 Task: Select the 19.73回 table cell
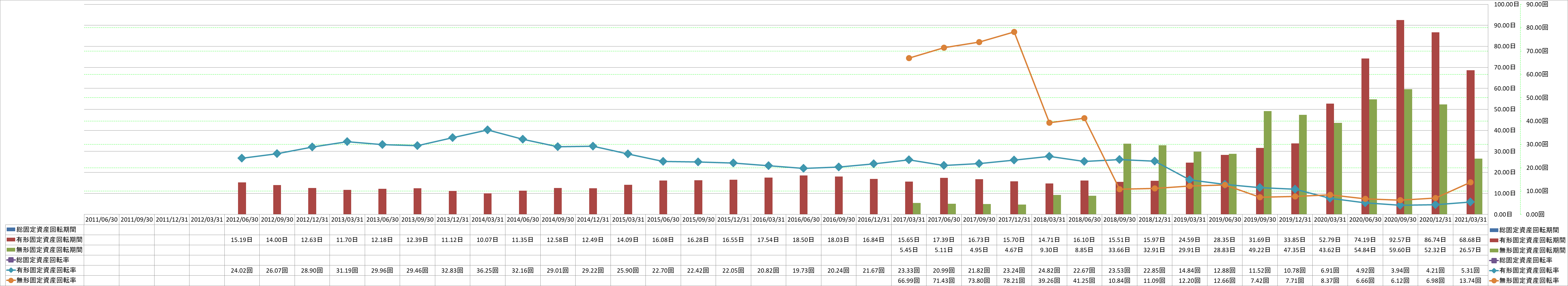coord(803,270)
